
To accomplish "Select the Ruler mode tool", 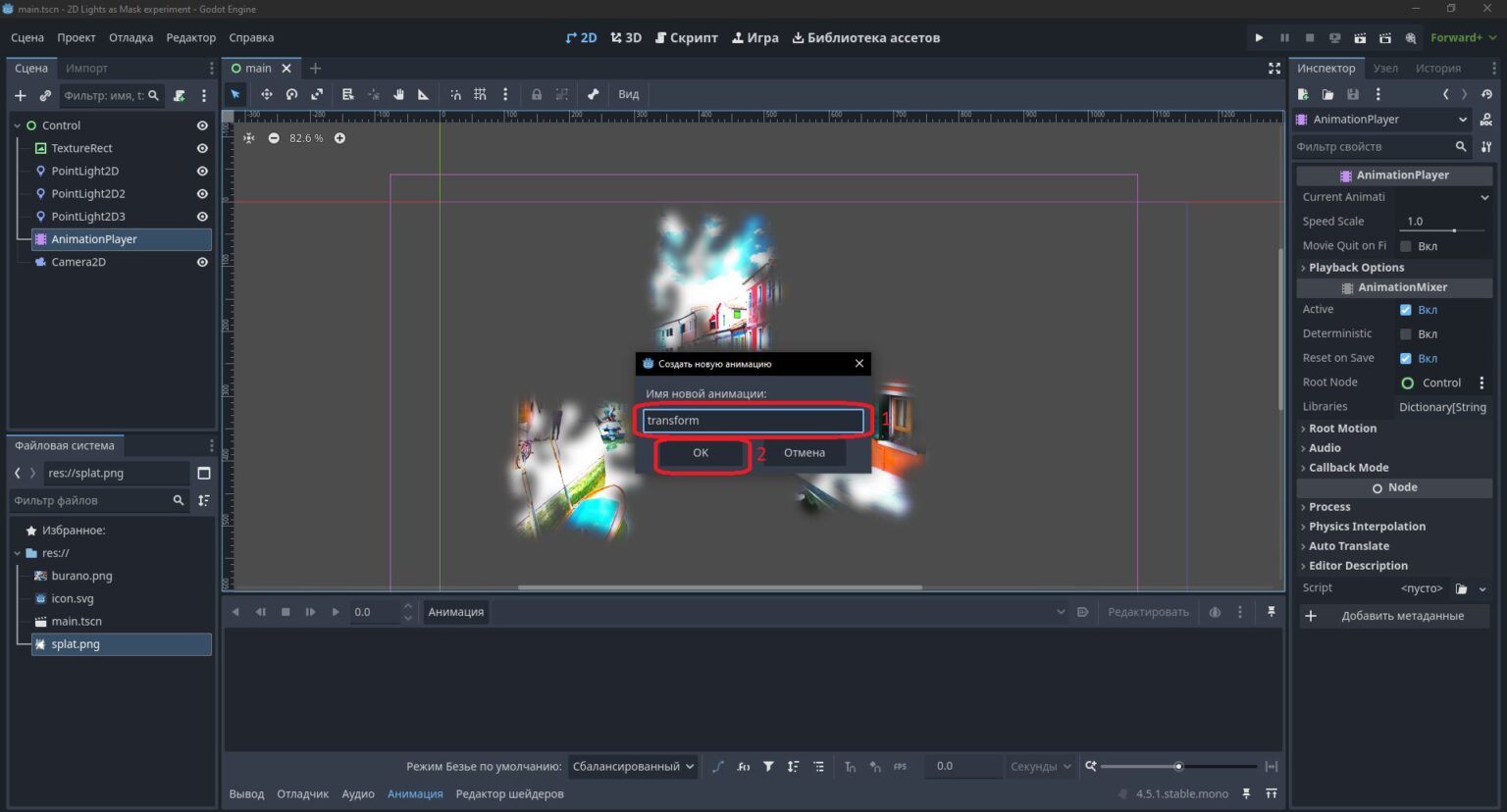I will tap(423, 94).
